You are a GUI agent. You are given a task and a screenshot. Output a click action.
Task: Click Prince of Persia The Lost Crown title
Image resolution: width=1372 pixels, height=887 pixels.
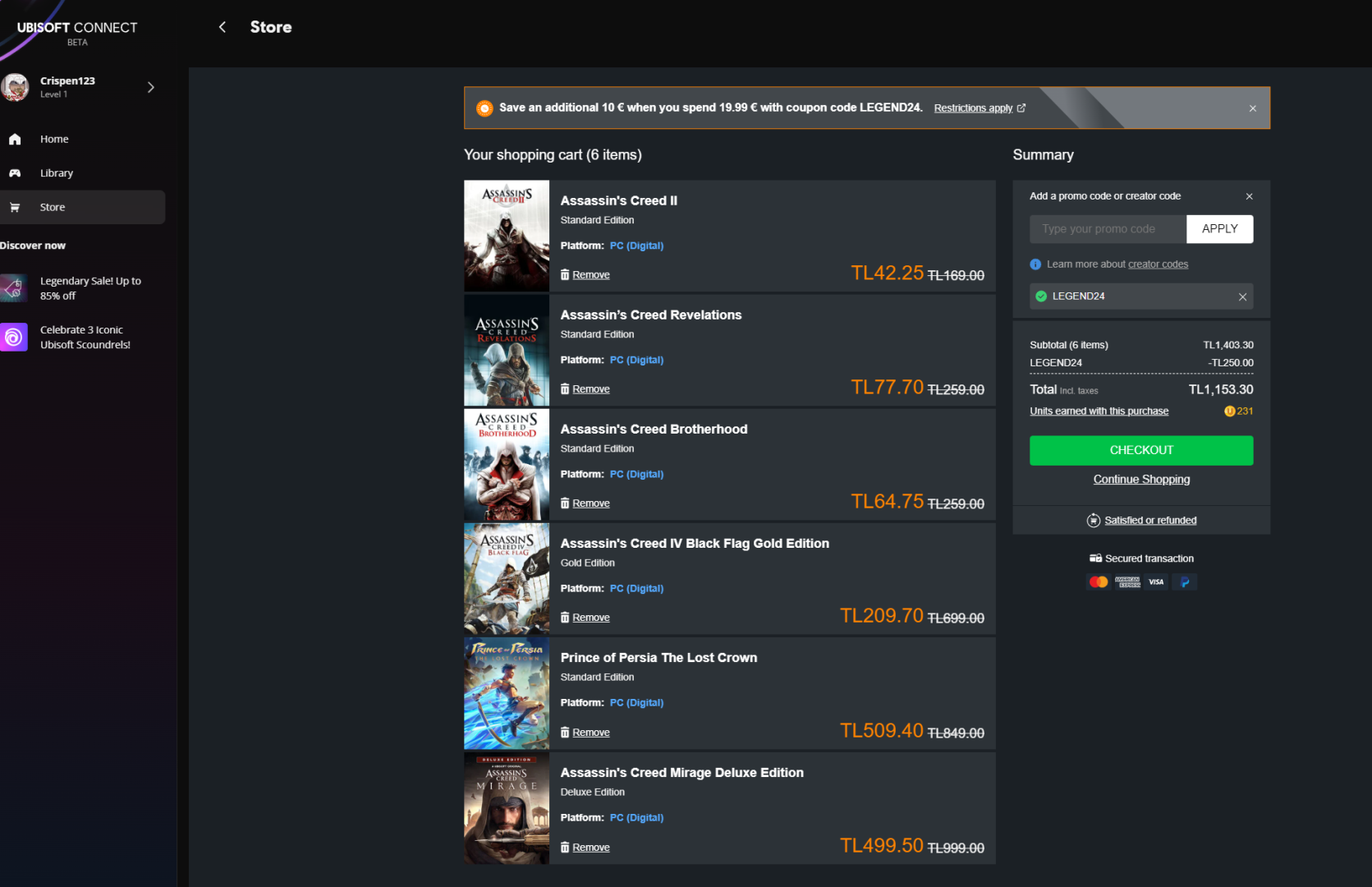tap(659, 657)
